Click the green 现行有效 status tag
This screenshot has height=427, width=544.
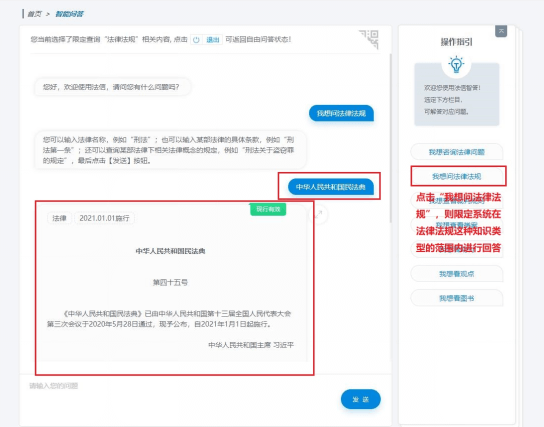[268, 209]
